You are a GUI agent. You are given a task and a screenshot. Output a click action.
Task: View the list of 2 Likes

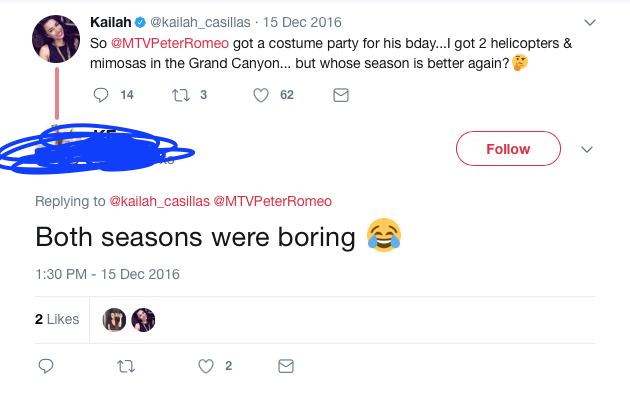point(57,319)
